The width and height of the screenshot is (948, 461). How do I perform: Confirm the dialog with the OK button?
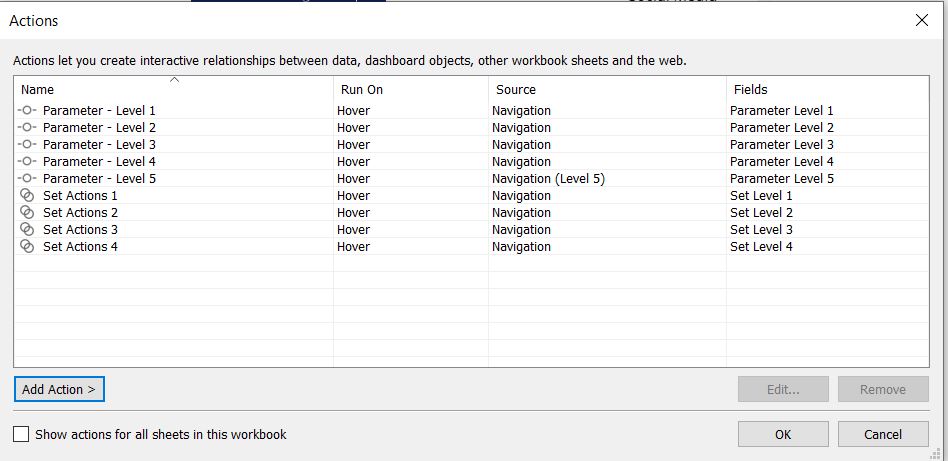pyautogui.click(x=783, y=434)
